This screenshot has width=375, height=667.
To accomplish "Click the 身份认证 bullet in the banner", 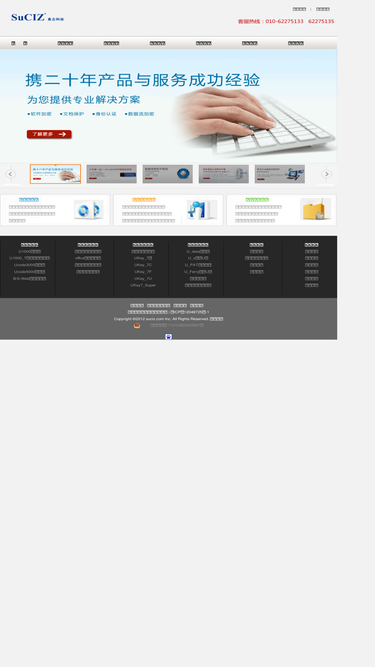I will [x=104, y=114].
